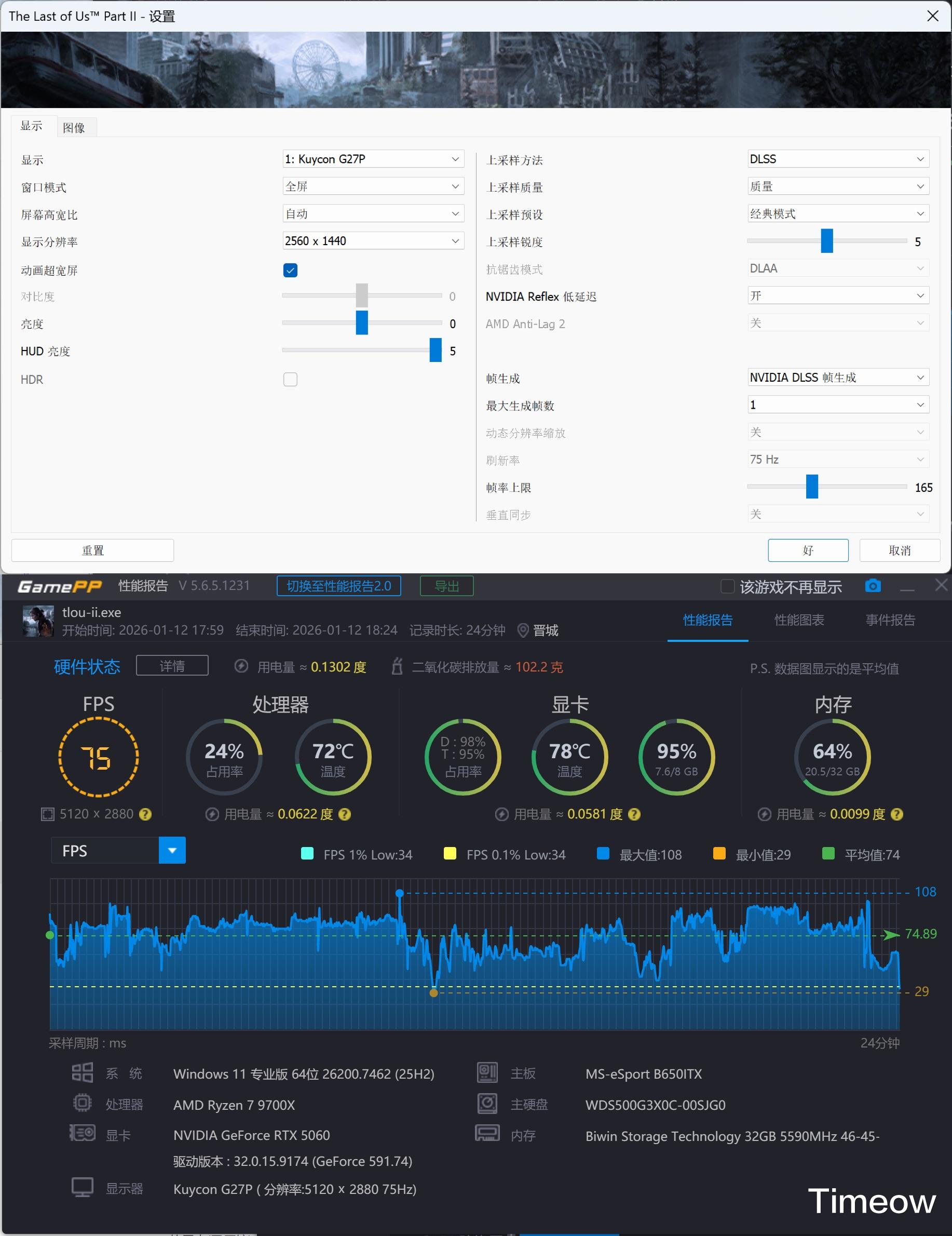This screenshot has height=1236, width=952.
Task: Click the FPS gauge showing 75
Action: tap(99, 757)
